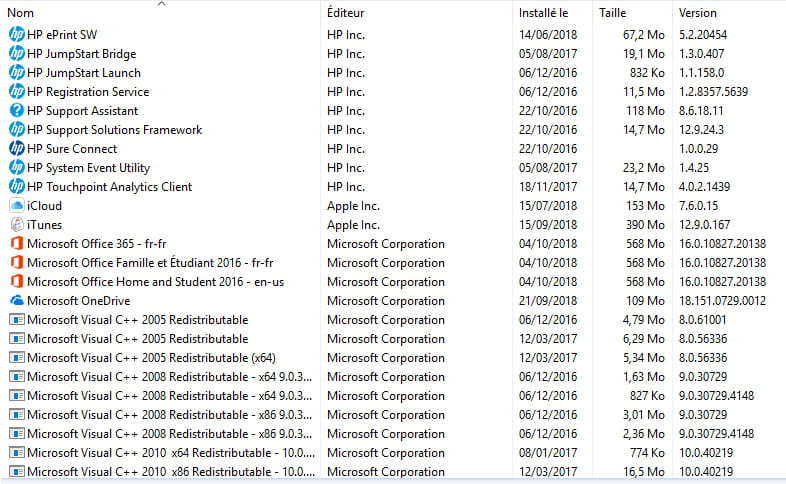The image size is (786, 484).
Task: Click the HP ePrint SW icon
Action: 17,35
